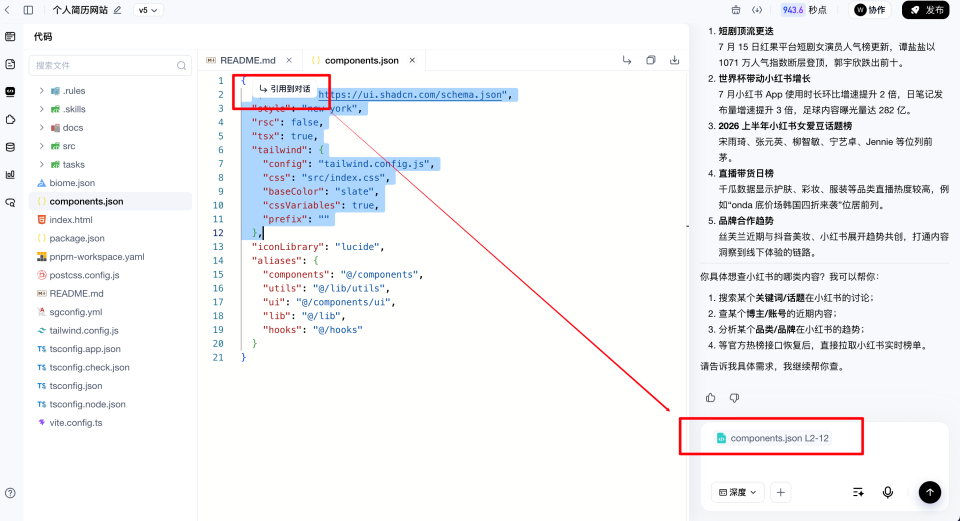Select components.json in file tree
The image size is (960, 521).
(110, 201)
